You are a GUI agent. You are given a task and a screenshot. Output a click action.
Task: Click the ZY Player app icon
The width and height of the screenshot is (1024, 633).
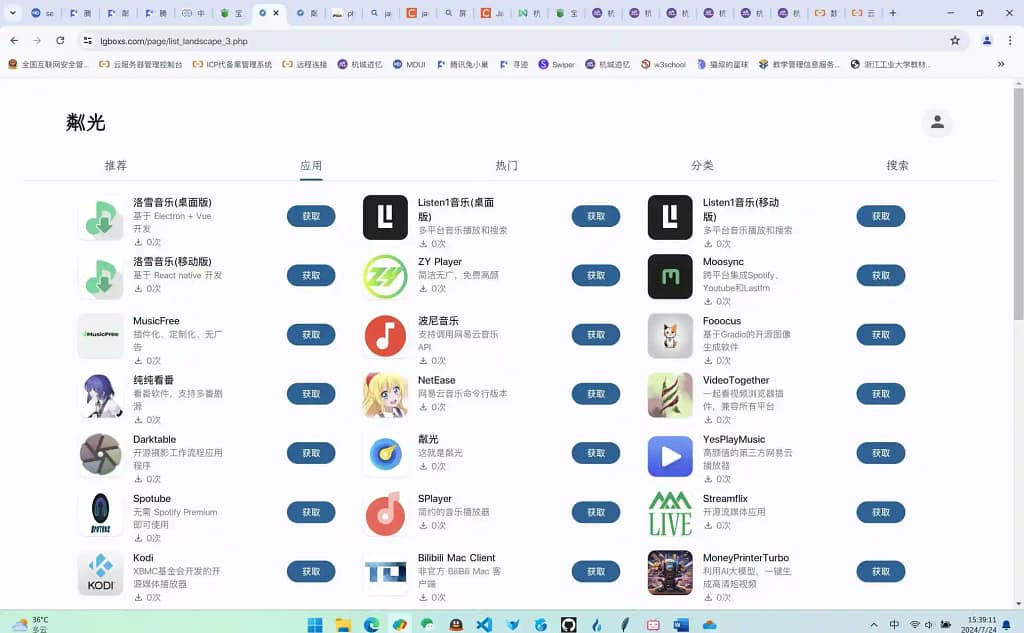pyautogui.click(x=385, y=276)
